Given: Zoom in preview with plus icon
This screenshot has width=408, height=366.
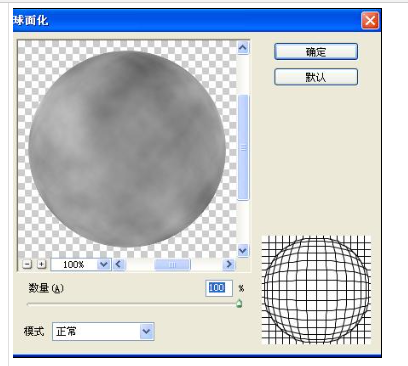Looking at the screenshot, I should pos(41,264).
